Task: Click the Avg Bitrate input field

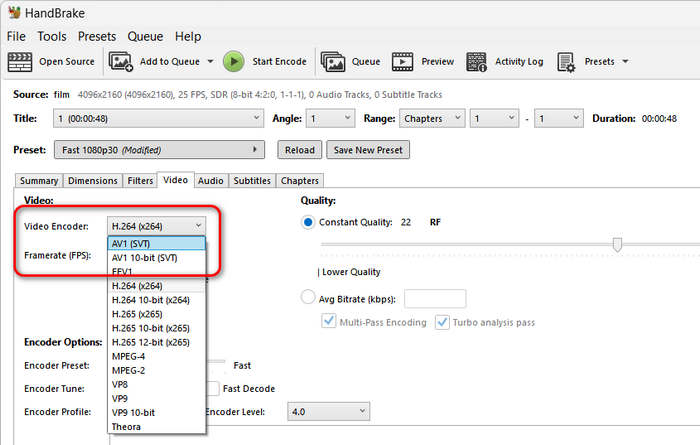Action: 435,299
